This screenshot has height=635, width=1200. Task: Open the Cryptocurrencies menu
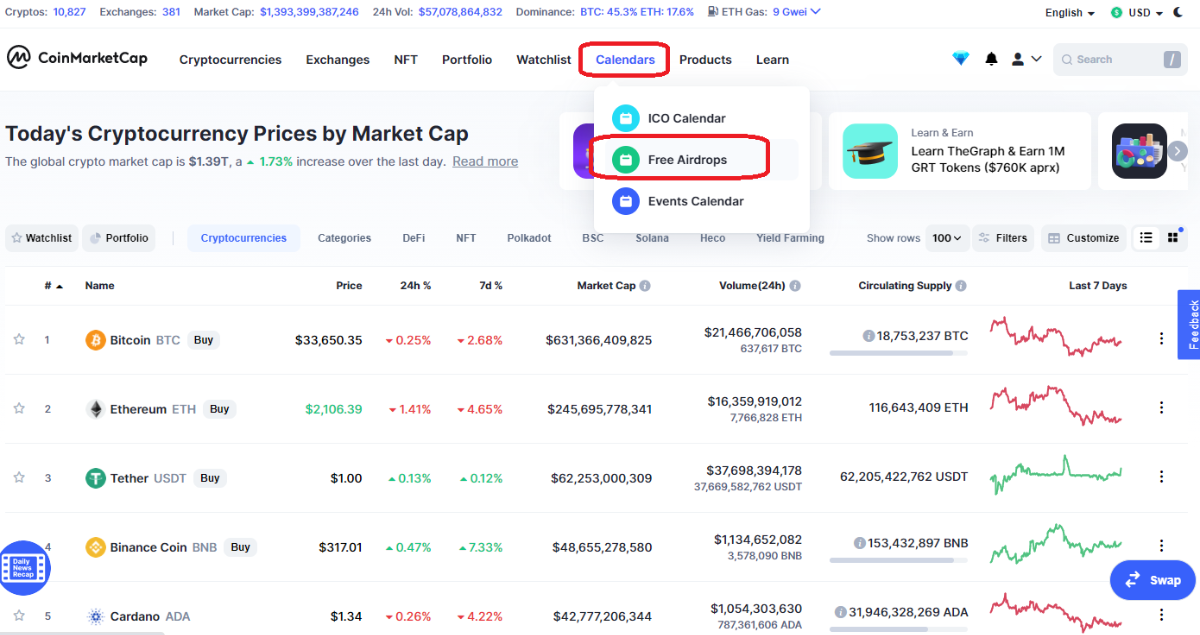tap(230, 60)
